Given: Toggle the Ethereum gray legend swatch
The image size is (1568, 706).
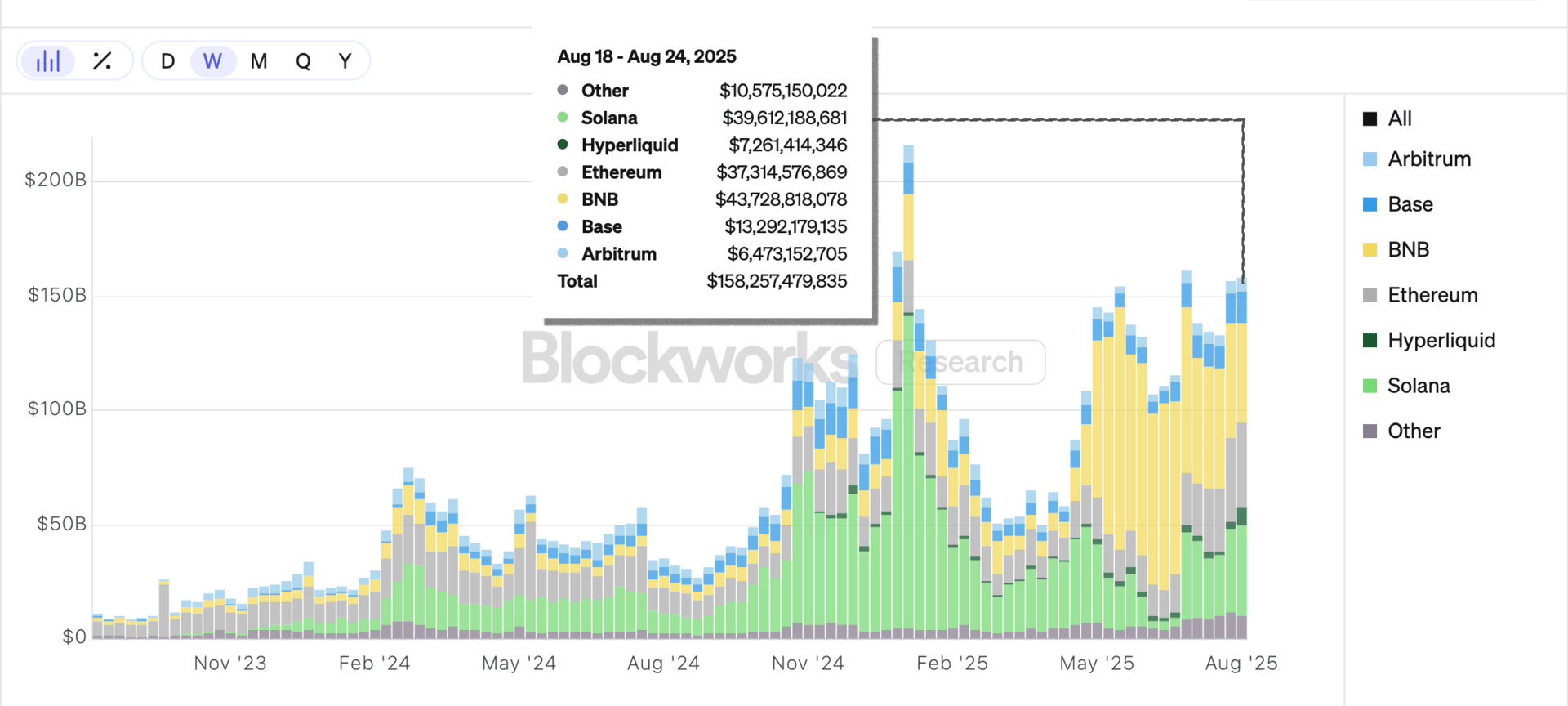Looking at the screenshot, I should 1370,295.
